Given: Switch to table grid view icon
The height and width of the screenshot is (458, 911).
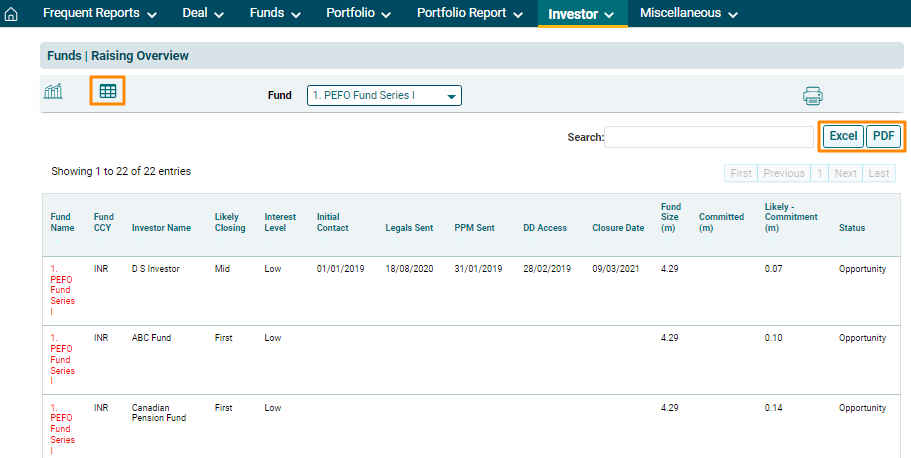Looking at the screenshot, I should tap(107, 92).
